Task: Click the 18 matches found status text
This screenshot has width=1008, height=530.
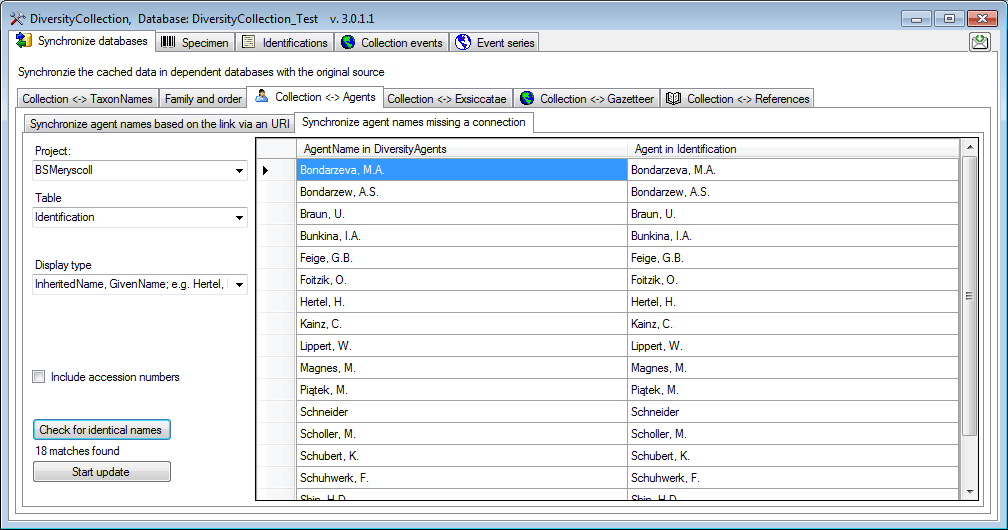Action: (x=77, y=451)
